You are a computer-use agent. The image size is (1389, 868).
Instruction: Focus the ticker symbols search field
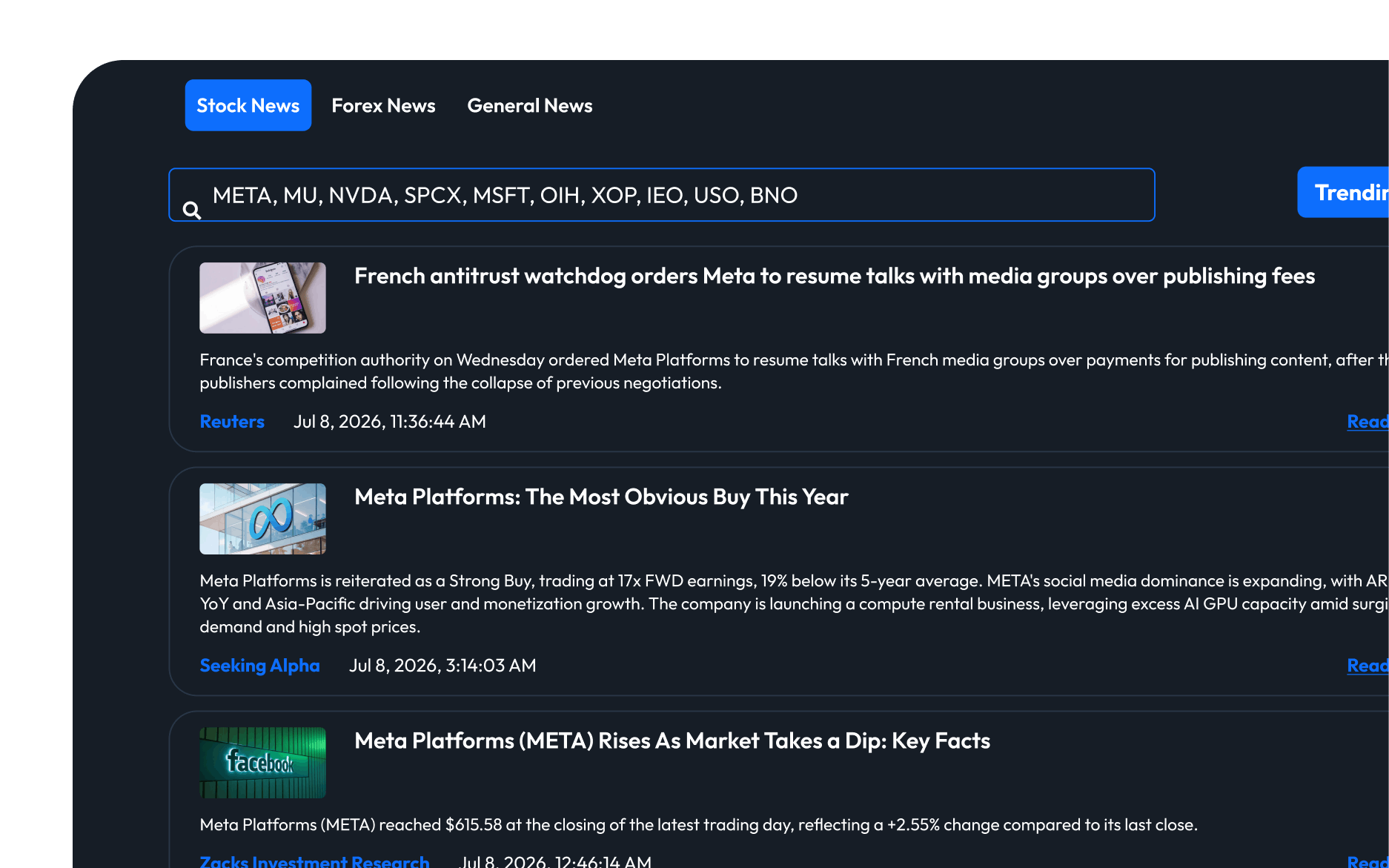(662, 195)
